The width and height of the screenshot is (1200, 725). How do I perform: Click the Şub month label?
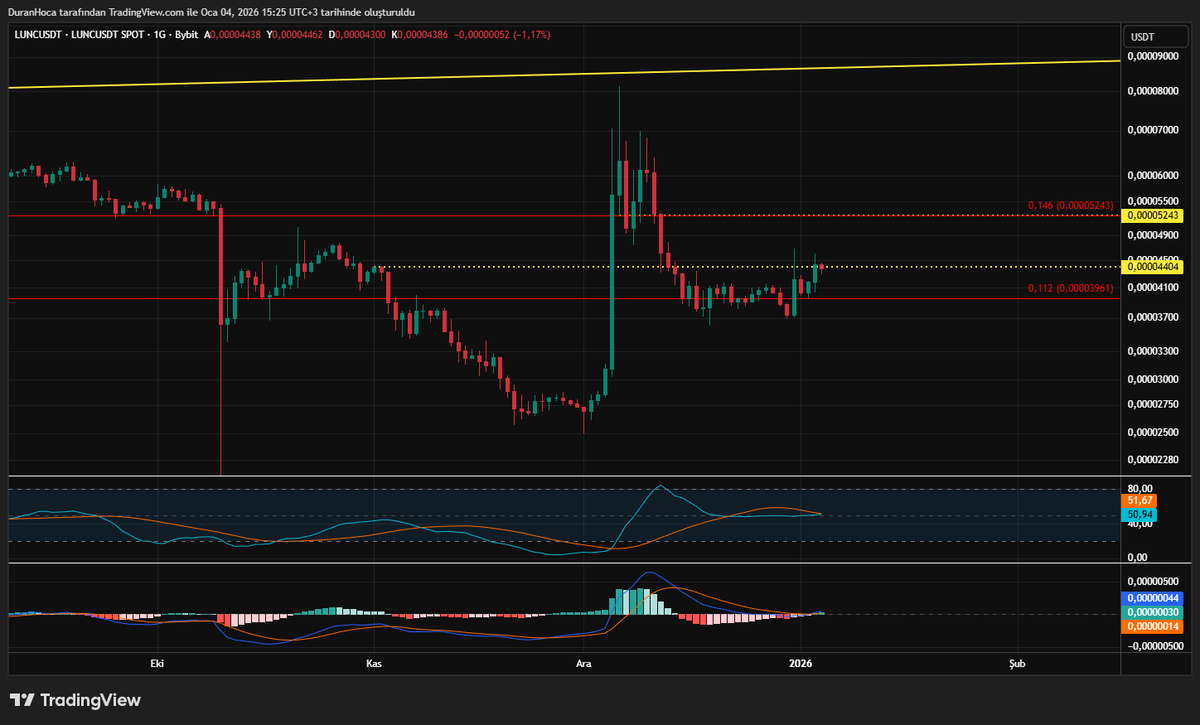[x=1017, y=663]
